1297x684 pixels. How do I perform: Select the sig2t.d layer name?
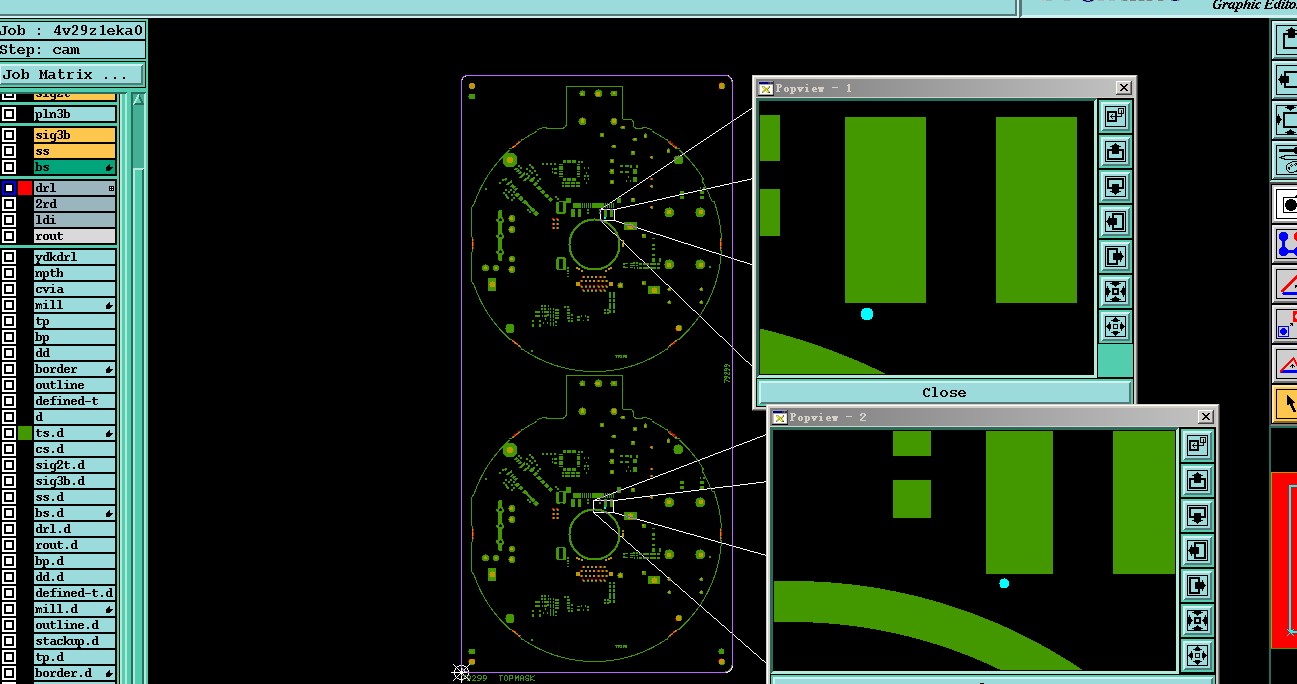click(x=75, y=465)
